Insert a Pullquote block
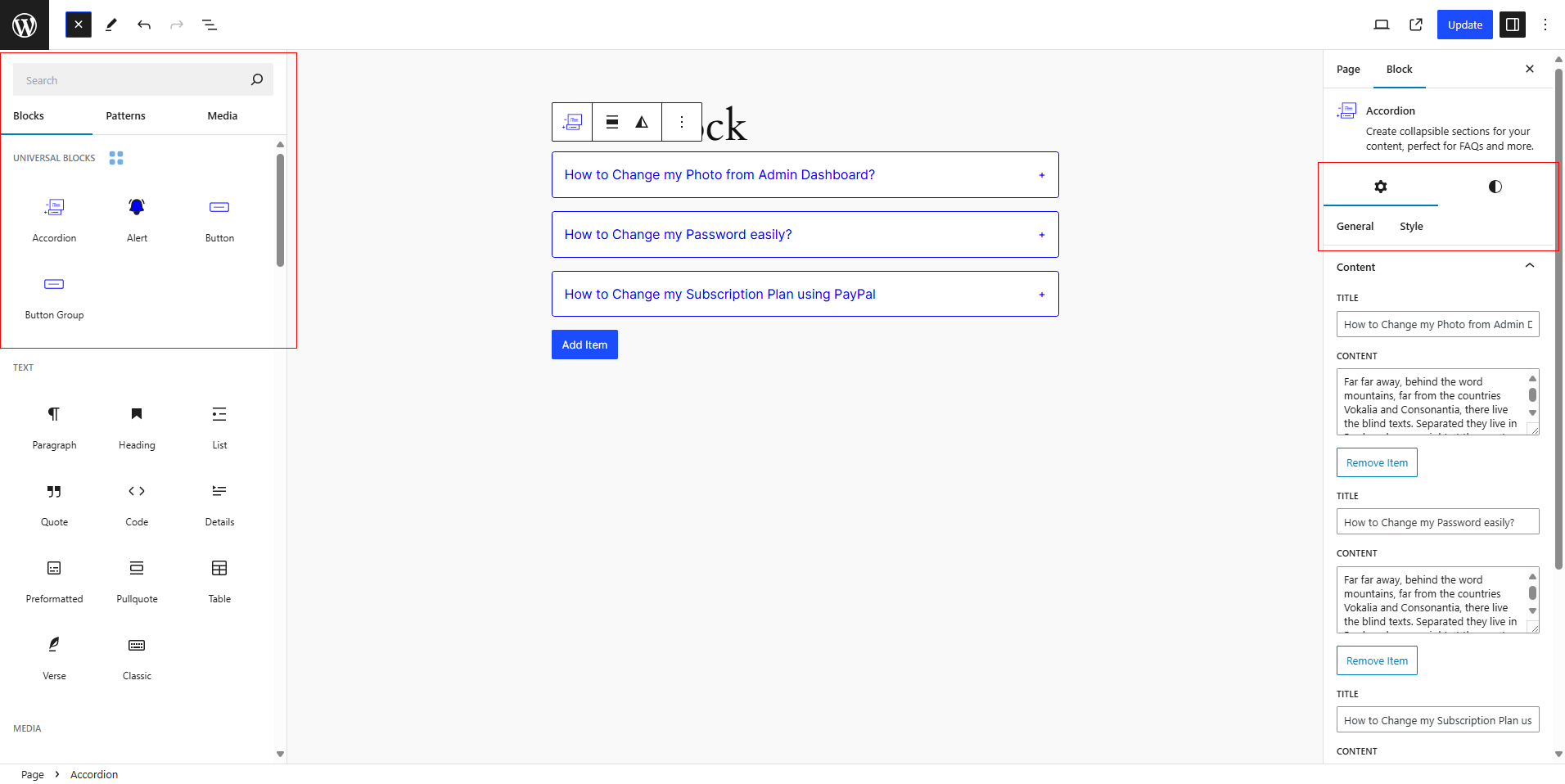Image resolution: width=1565 pixels, height=784 pixels. 137,580
